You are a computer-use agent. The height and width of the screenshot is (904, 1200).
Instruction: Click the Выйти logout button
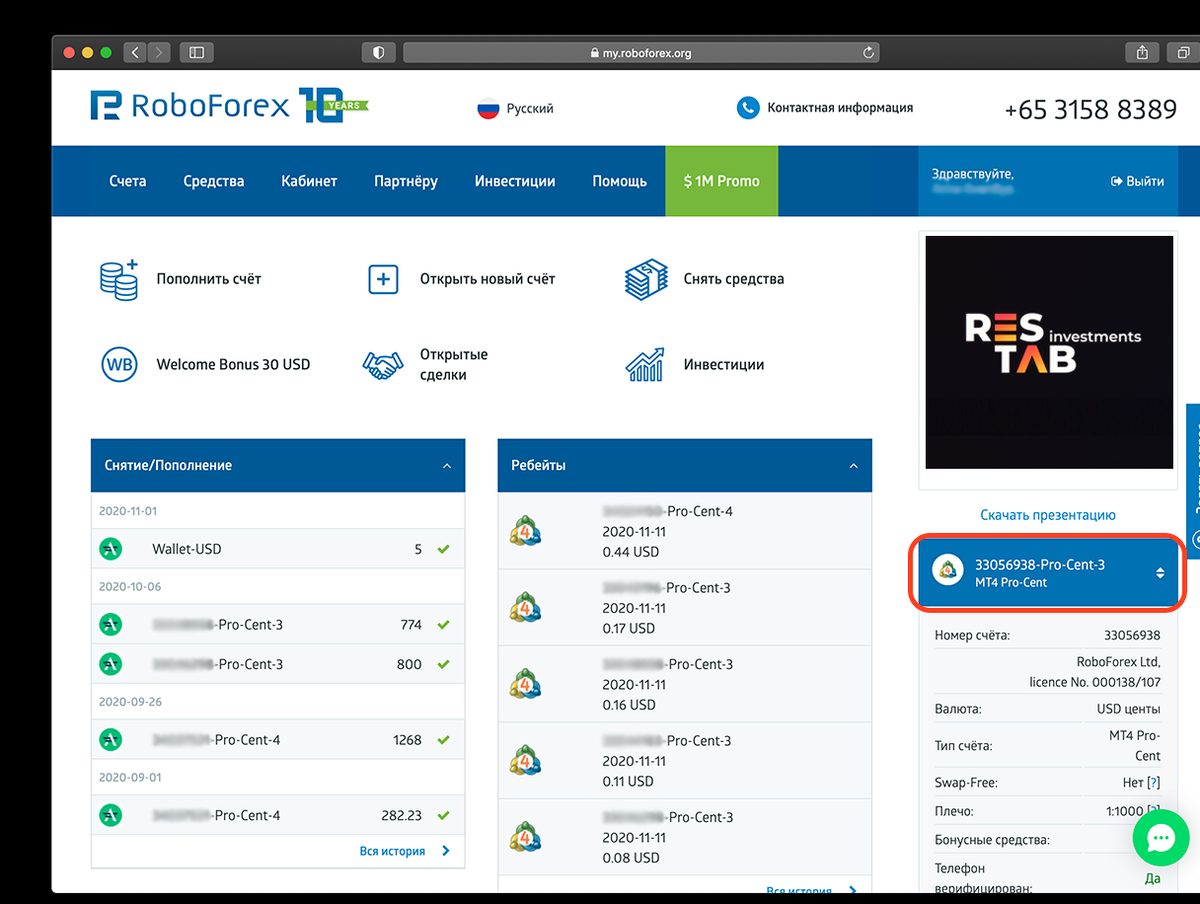1137,181
